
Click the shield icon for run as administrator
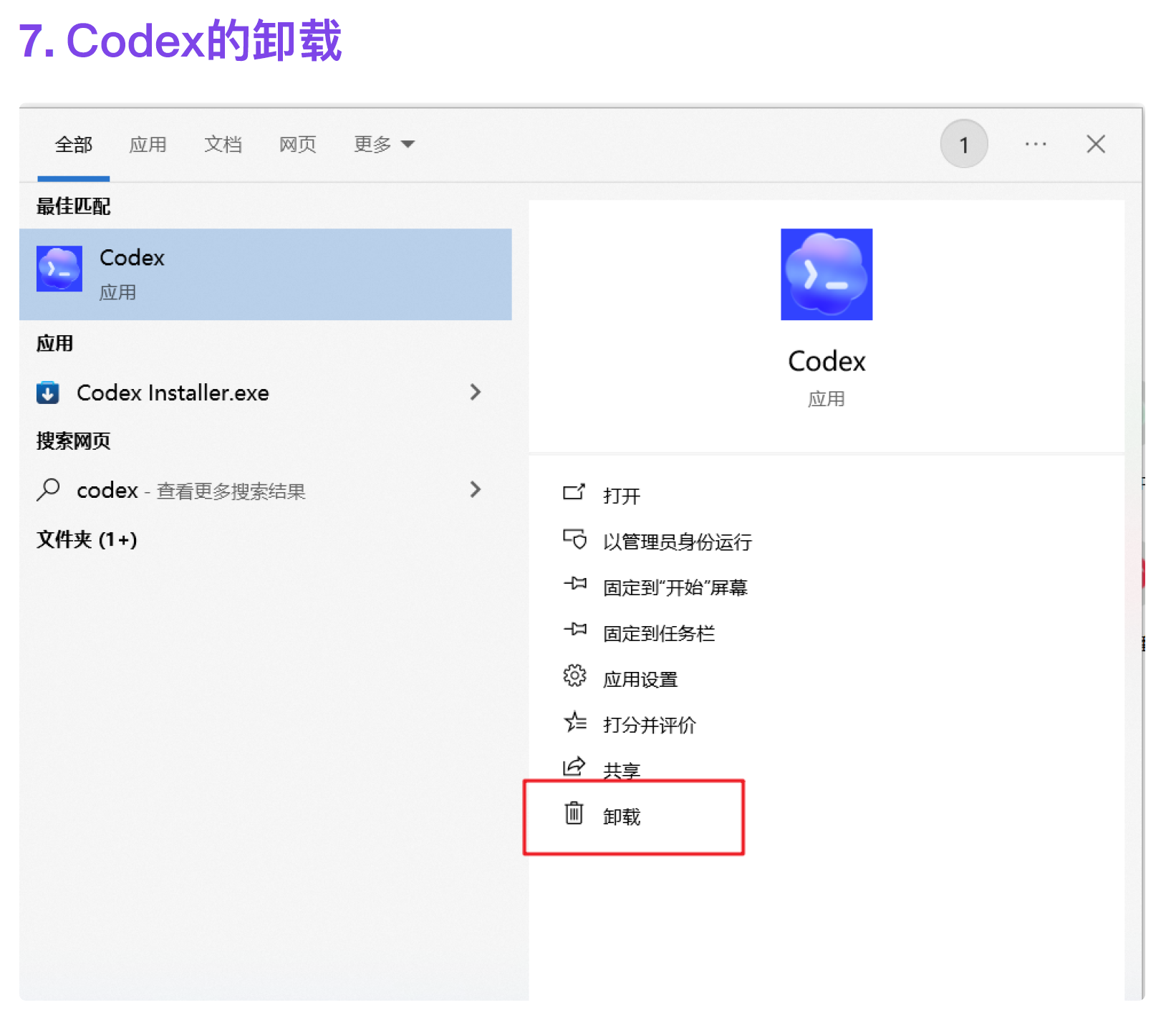tap(574, 539)
